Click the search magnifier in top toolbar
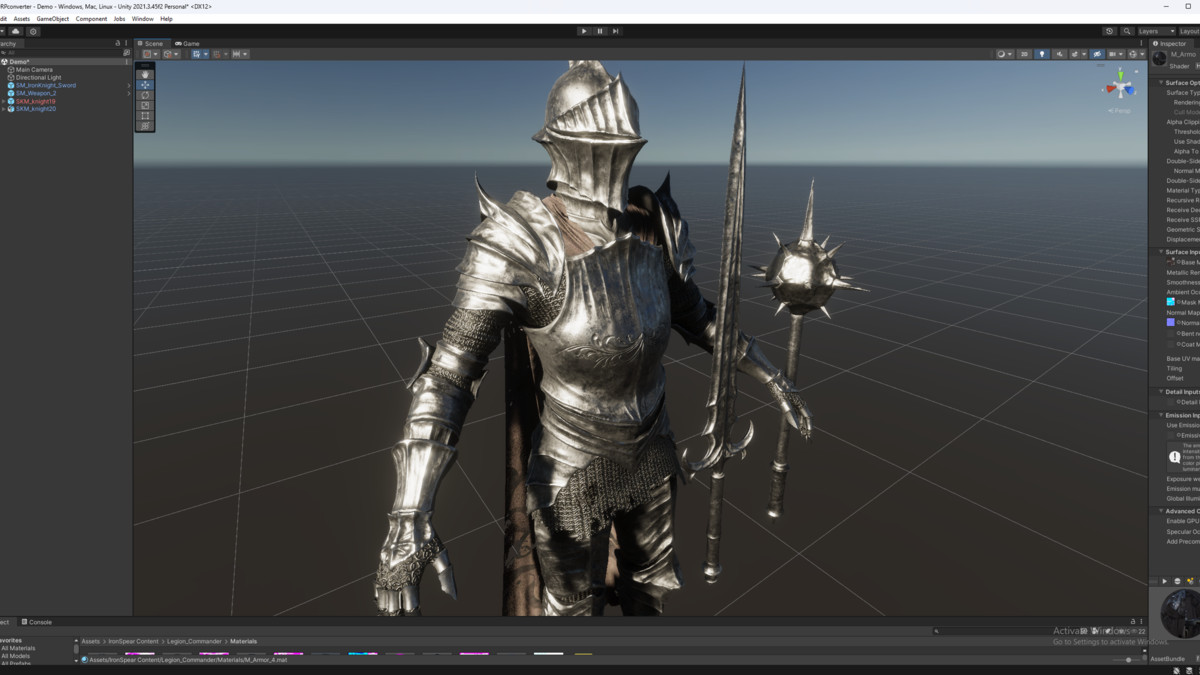The image size is (1200, 675). (1127, 31)
